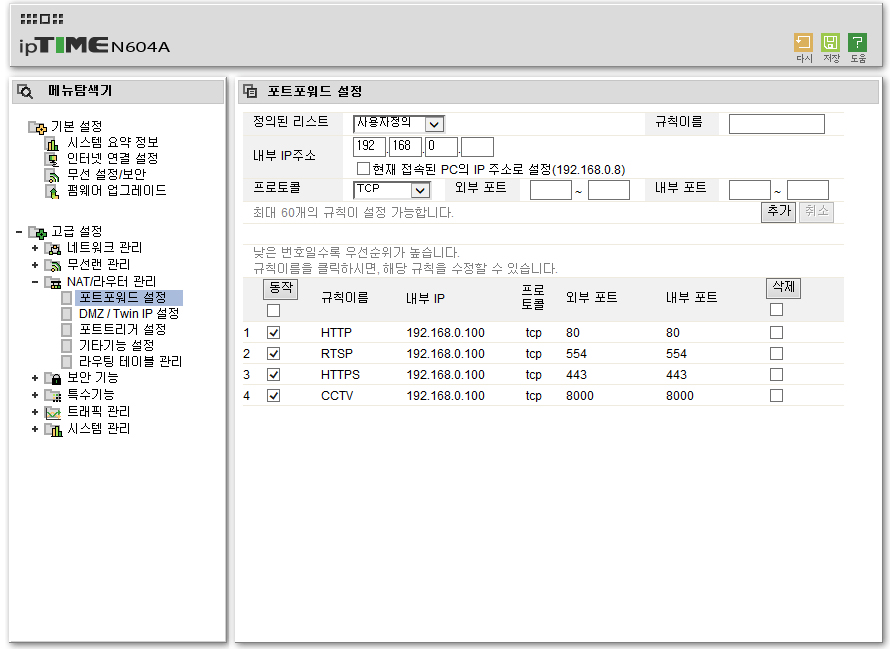
Task: Expand the 특수기능 tree node
Action: [x=35, y=395]
